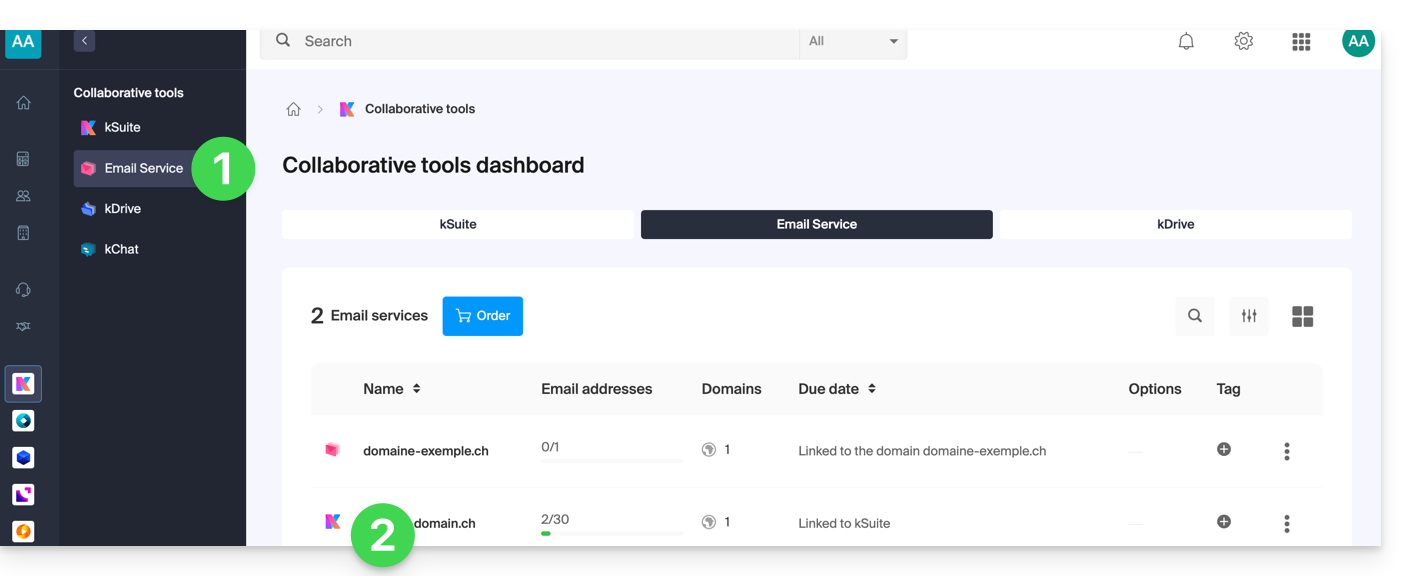Click the 2/30 email addresses progress bar

click(611, 533)
